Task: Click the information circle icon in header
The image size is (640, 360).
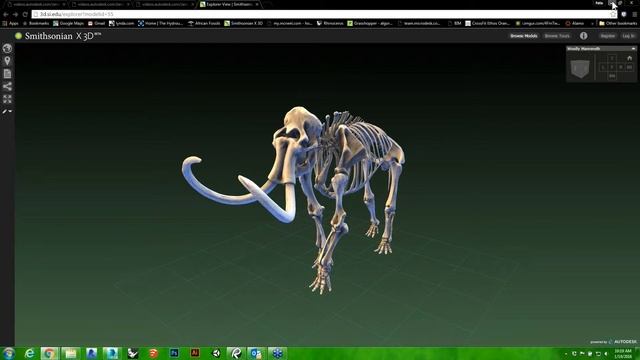Action: point(584,36)
